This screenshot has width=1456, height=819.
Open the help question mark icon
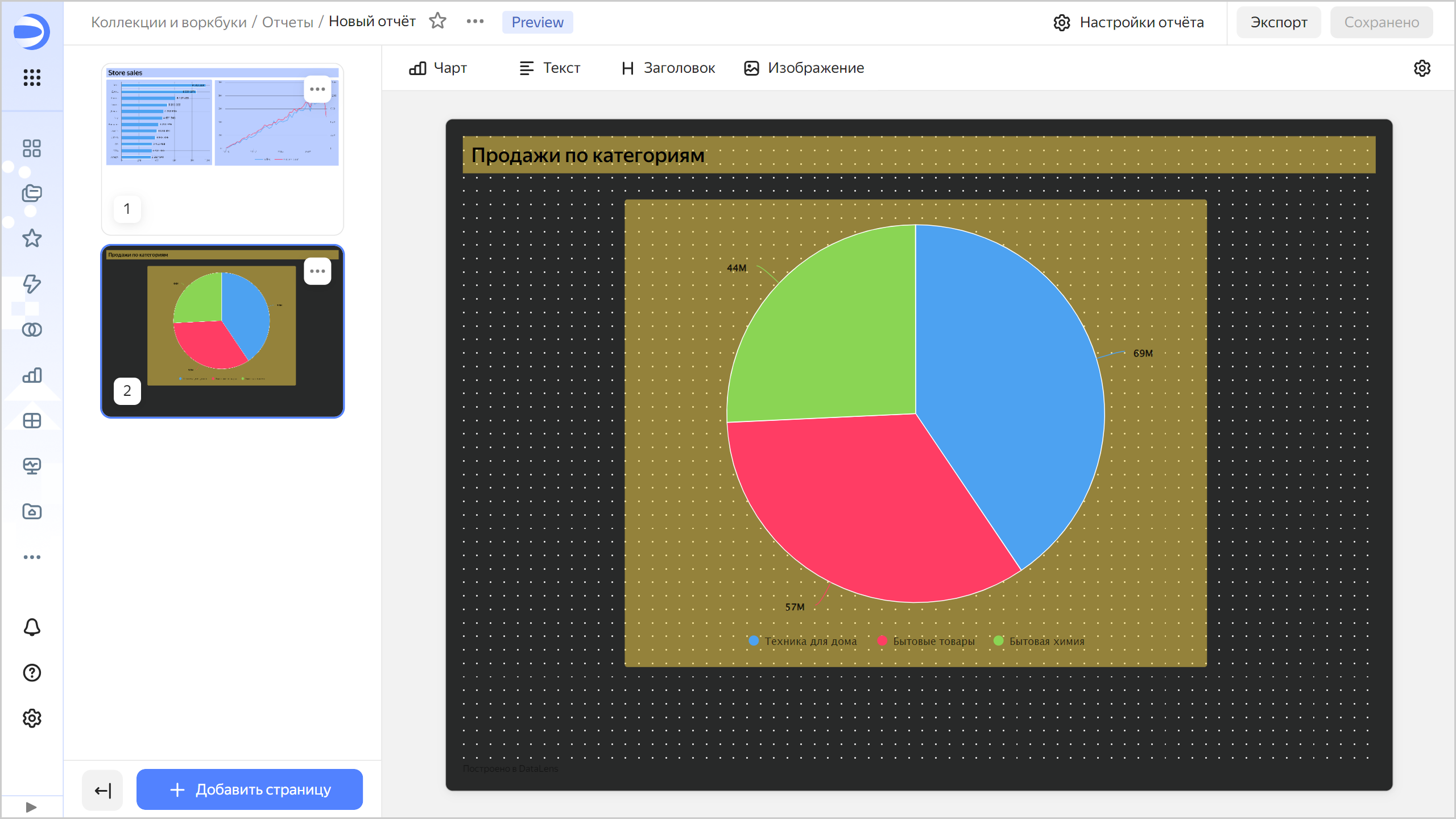[x=32, y=673]
